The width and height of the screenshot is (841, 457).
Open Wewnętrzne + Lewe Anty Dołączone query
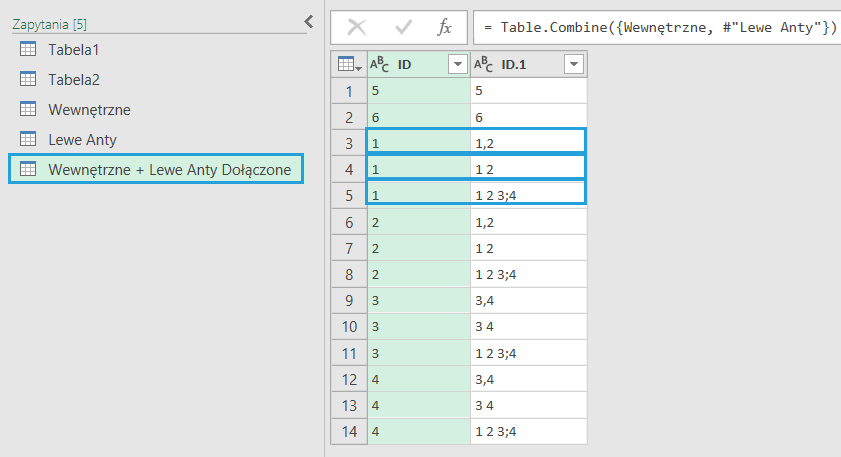click(169, 169)
